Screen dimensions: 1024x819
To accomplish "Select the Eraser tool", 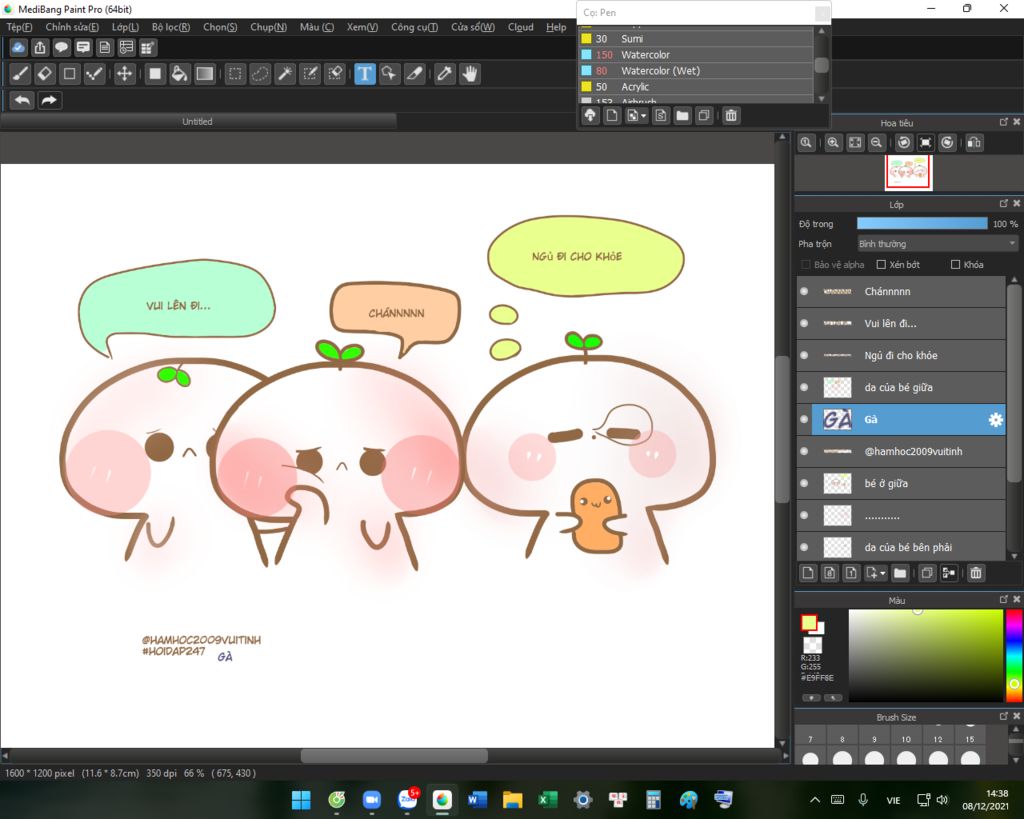I will click(44, 74).
